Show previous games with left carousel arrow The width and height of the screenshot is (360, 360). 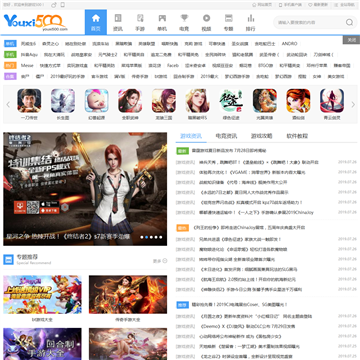(8, 105)
